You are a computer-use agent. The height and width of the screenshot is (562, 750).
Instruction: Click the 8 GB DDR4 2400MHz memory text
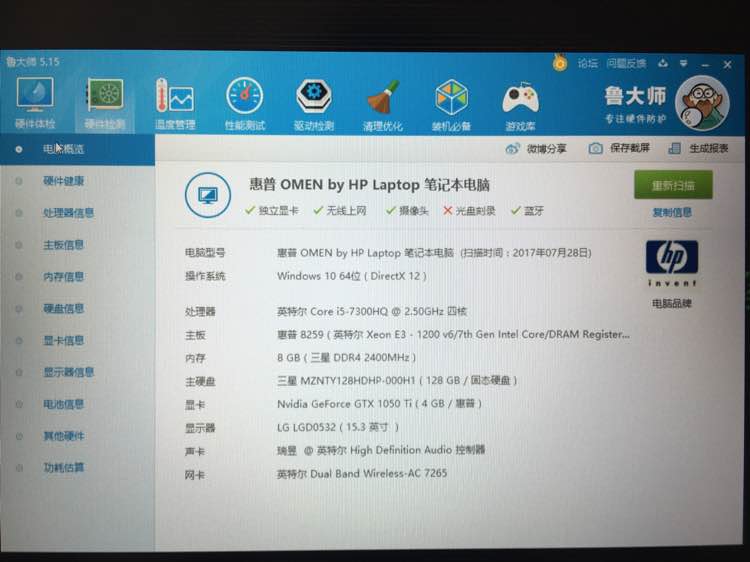click(346, 358)
